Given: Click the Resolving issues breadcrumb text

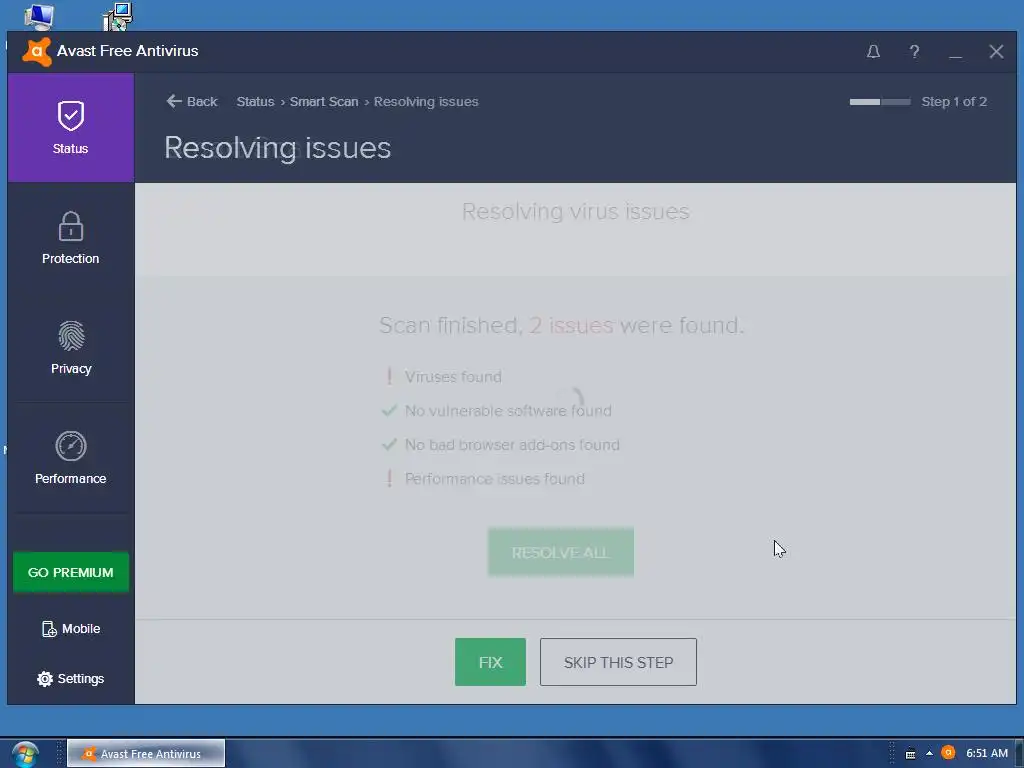Looking at the screenshot, I should tap(426, 101).
